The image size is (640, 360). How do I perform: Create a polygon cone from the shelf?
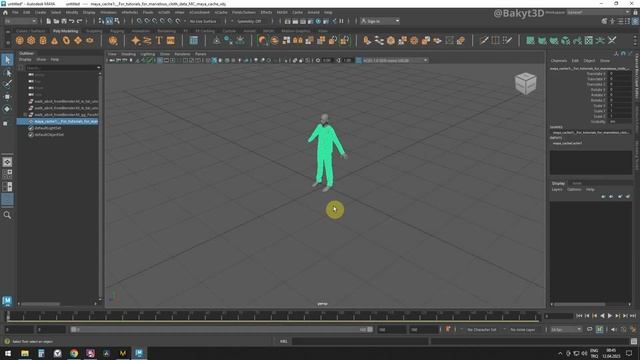[x=54, y=40]
